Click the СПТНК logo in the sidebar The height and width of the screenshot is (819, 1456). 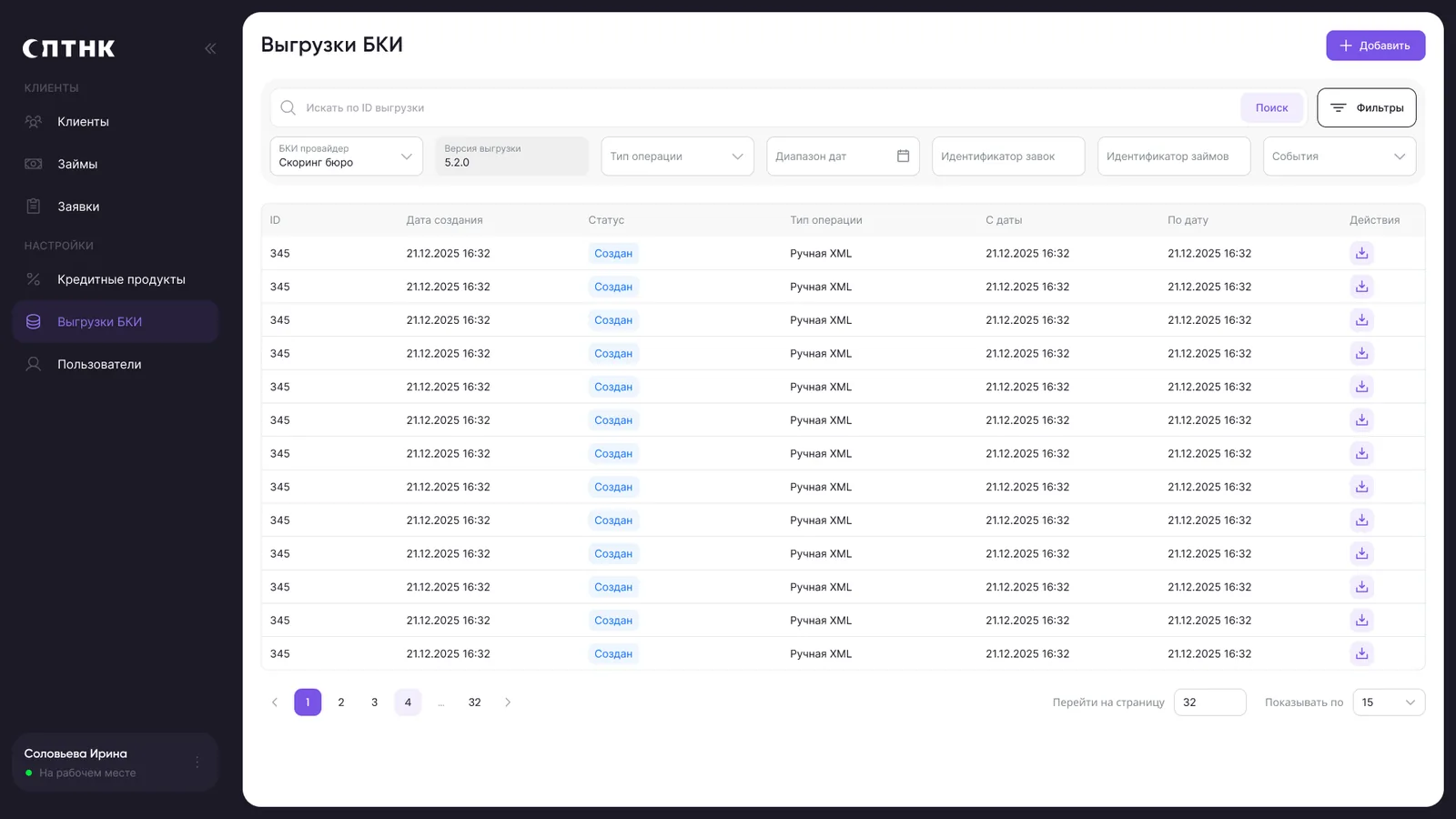(x=69, y=48)
